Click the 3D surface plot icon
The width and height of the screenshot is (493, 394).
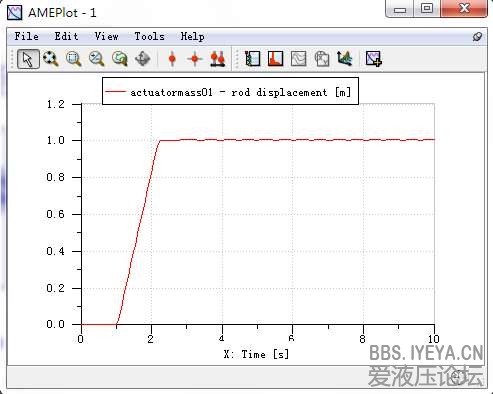click(345, 59)
